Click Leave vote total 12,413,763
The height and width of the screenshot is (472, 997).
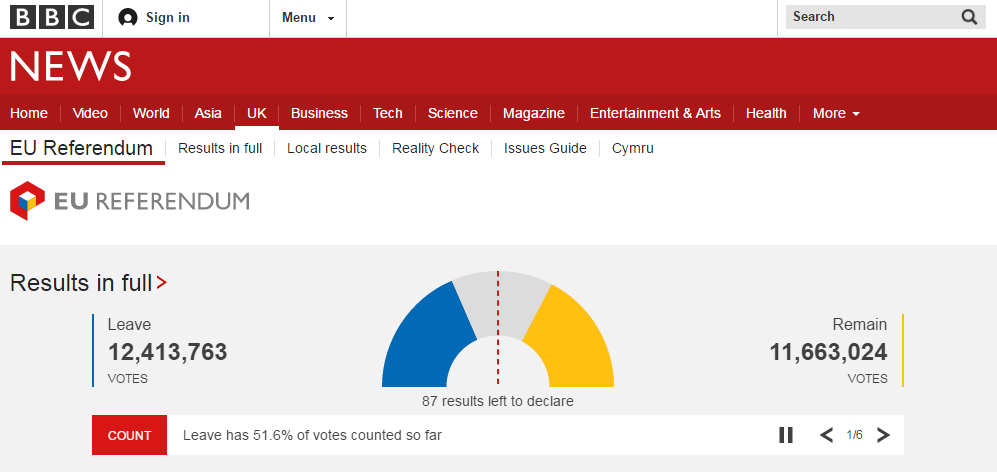[167, 352]
